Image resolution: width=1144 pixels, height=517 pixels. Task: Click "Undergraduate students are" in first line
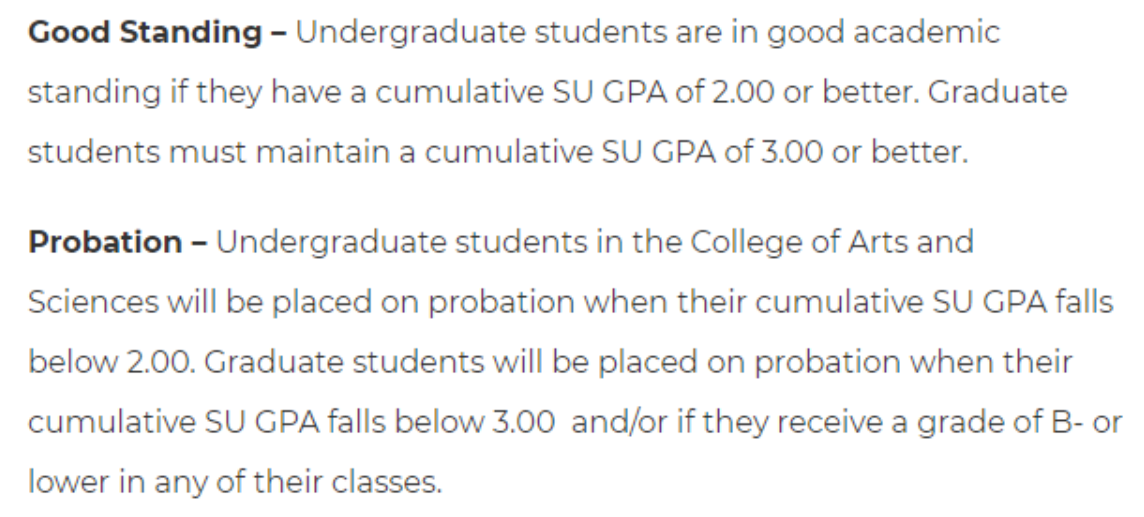431,33
